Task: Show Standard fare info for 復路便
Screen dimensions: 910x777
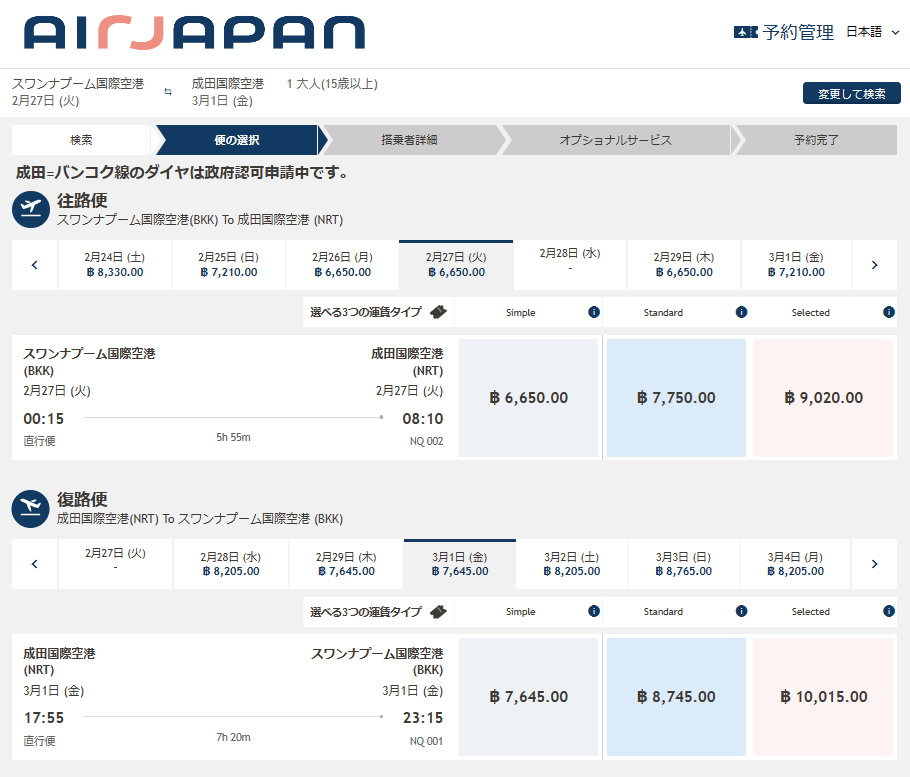Action: point(741,611)
